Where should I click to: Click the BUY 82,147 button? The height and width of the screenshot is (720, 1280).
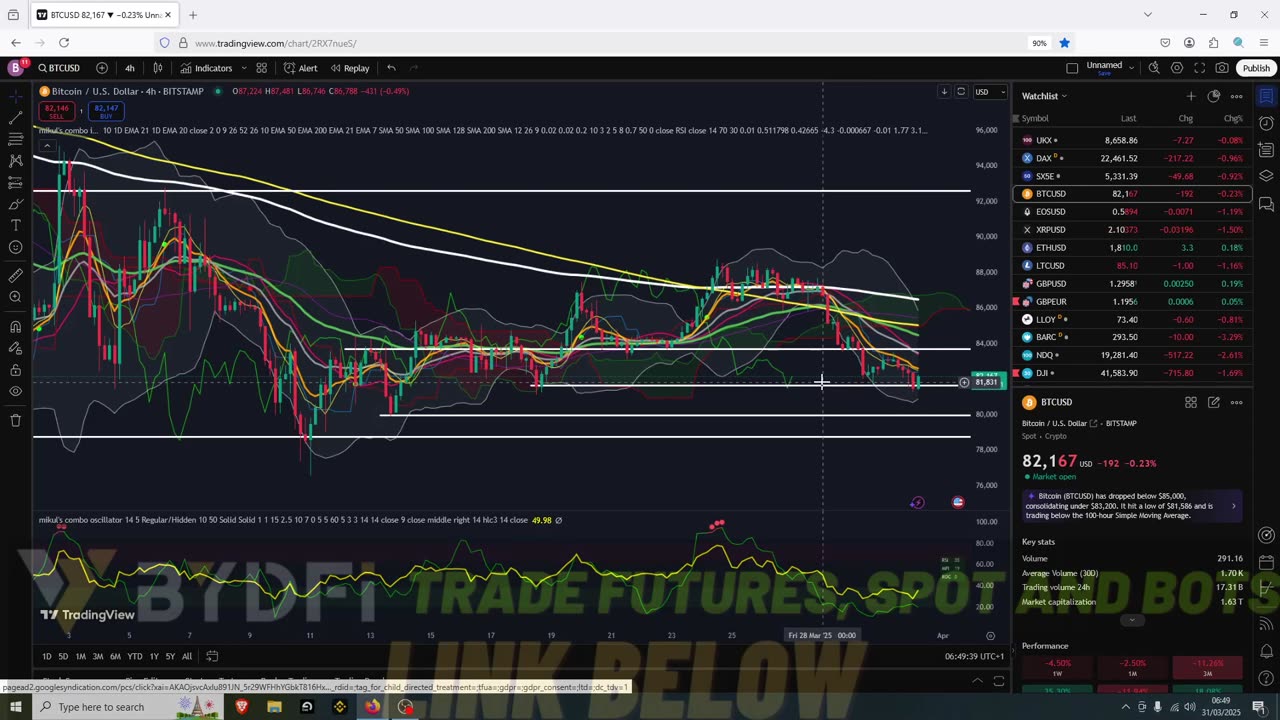click(106, 111)
